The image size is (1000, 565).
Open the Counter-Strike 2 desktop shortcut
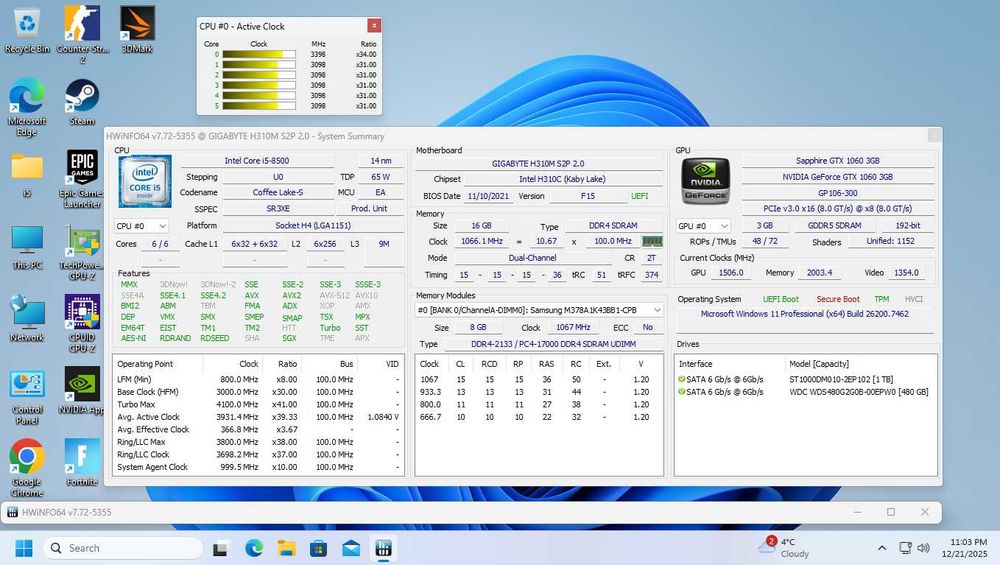[82, 23]
